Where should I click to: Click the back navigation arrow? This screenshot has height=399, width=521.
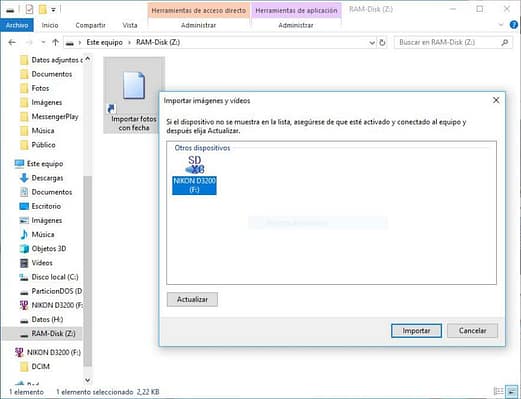point(12,43)
